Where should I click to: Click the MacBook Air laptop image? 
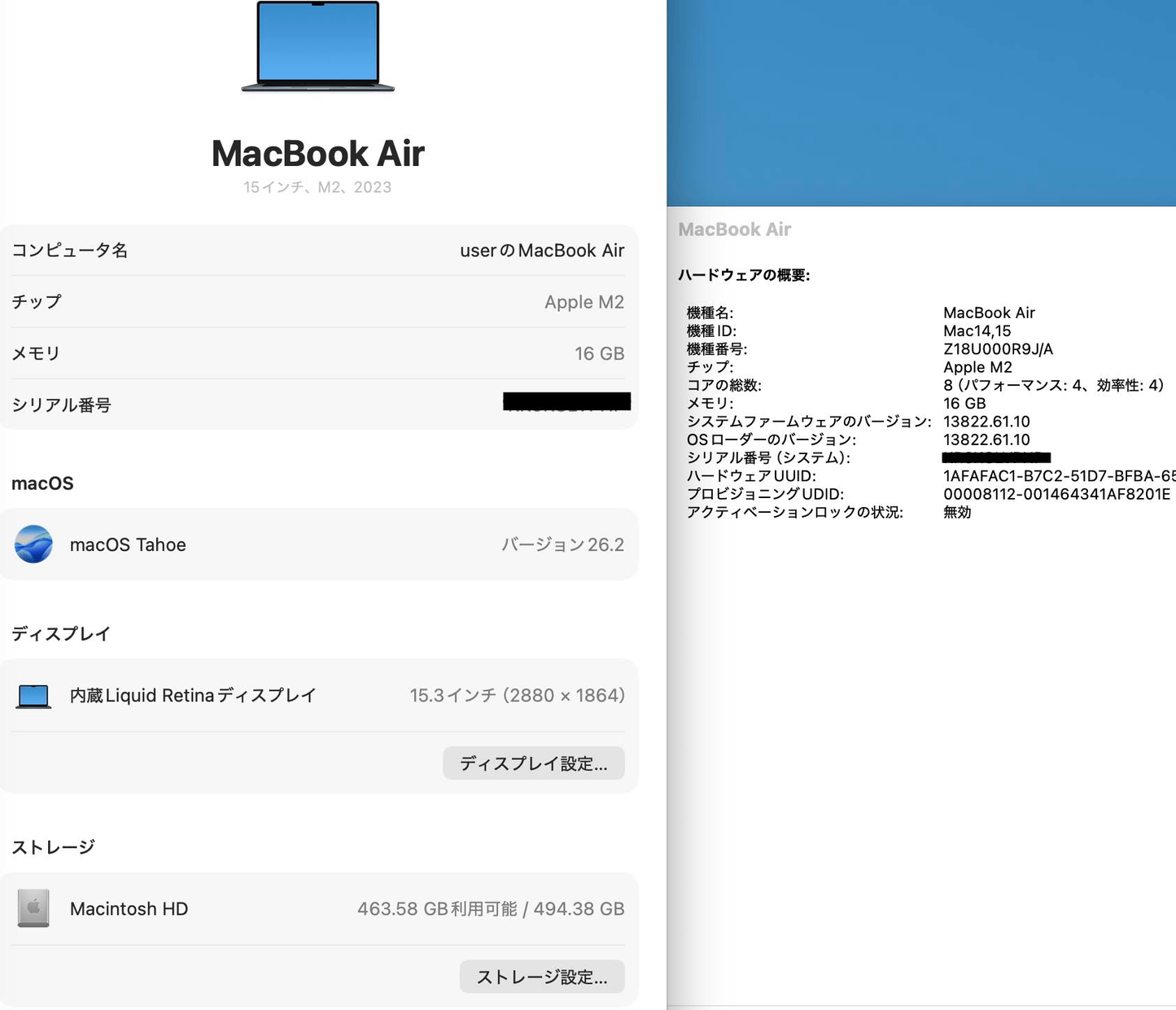tap(318, 46)
